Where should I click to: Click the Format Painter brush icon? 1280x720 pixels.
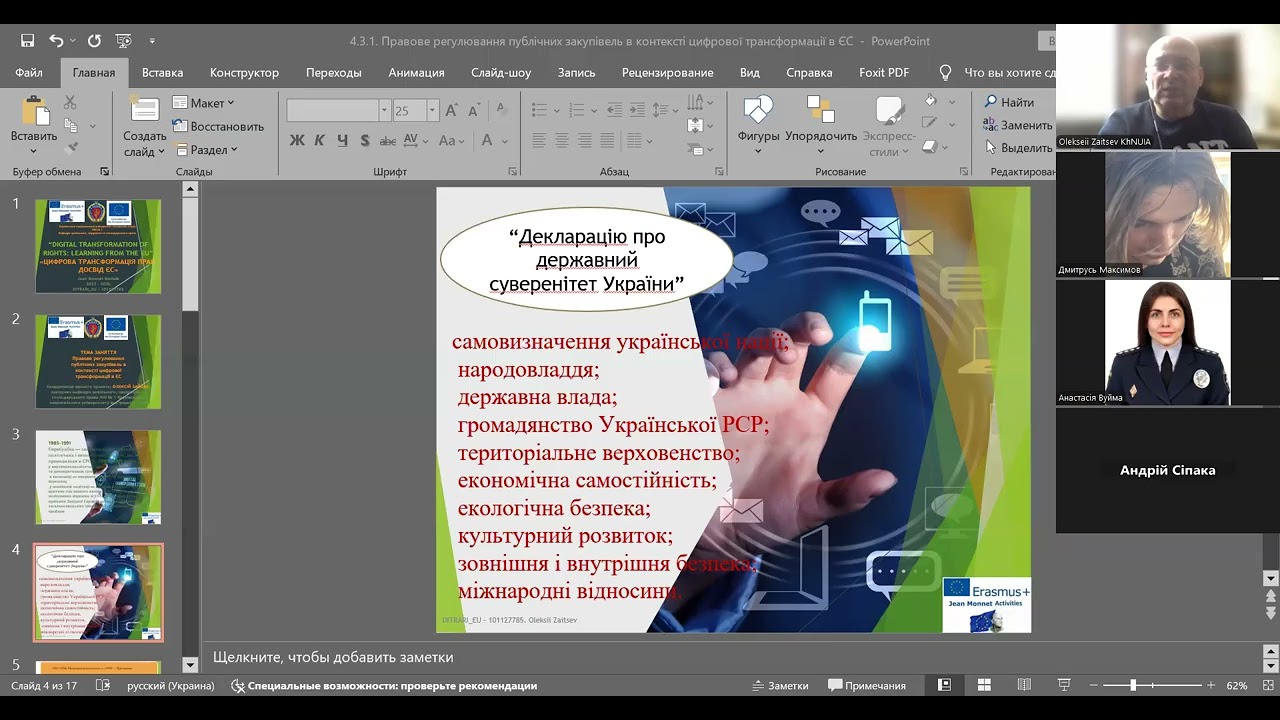coord(70,148)
